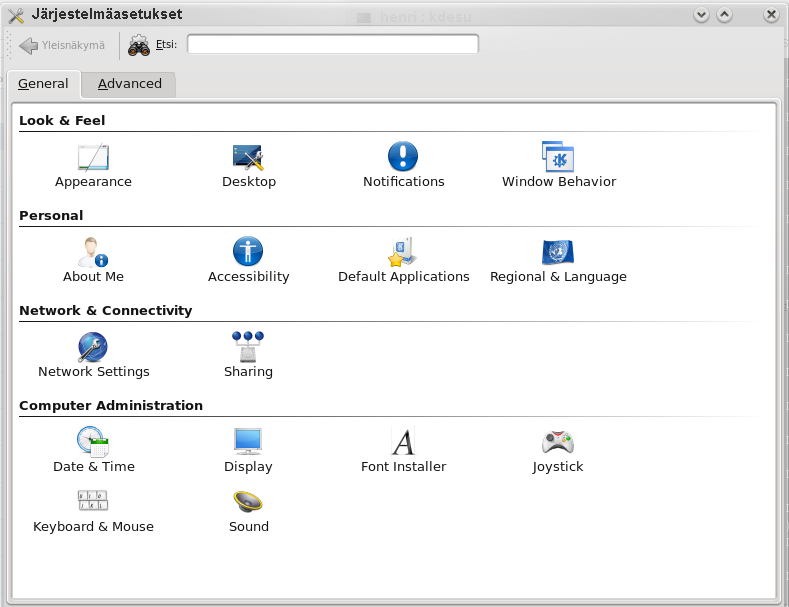Open the Font Installer
789x607 pixels.
click(403, 443)
